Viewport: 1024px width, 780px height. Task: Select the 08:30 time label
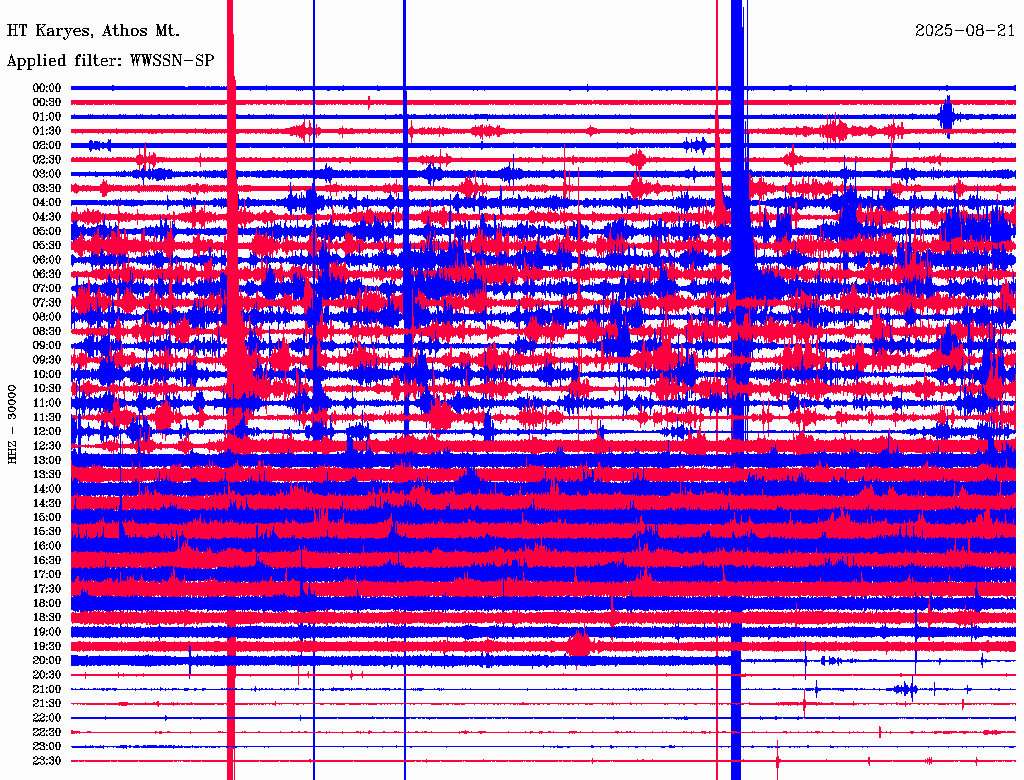pos(47,332)
